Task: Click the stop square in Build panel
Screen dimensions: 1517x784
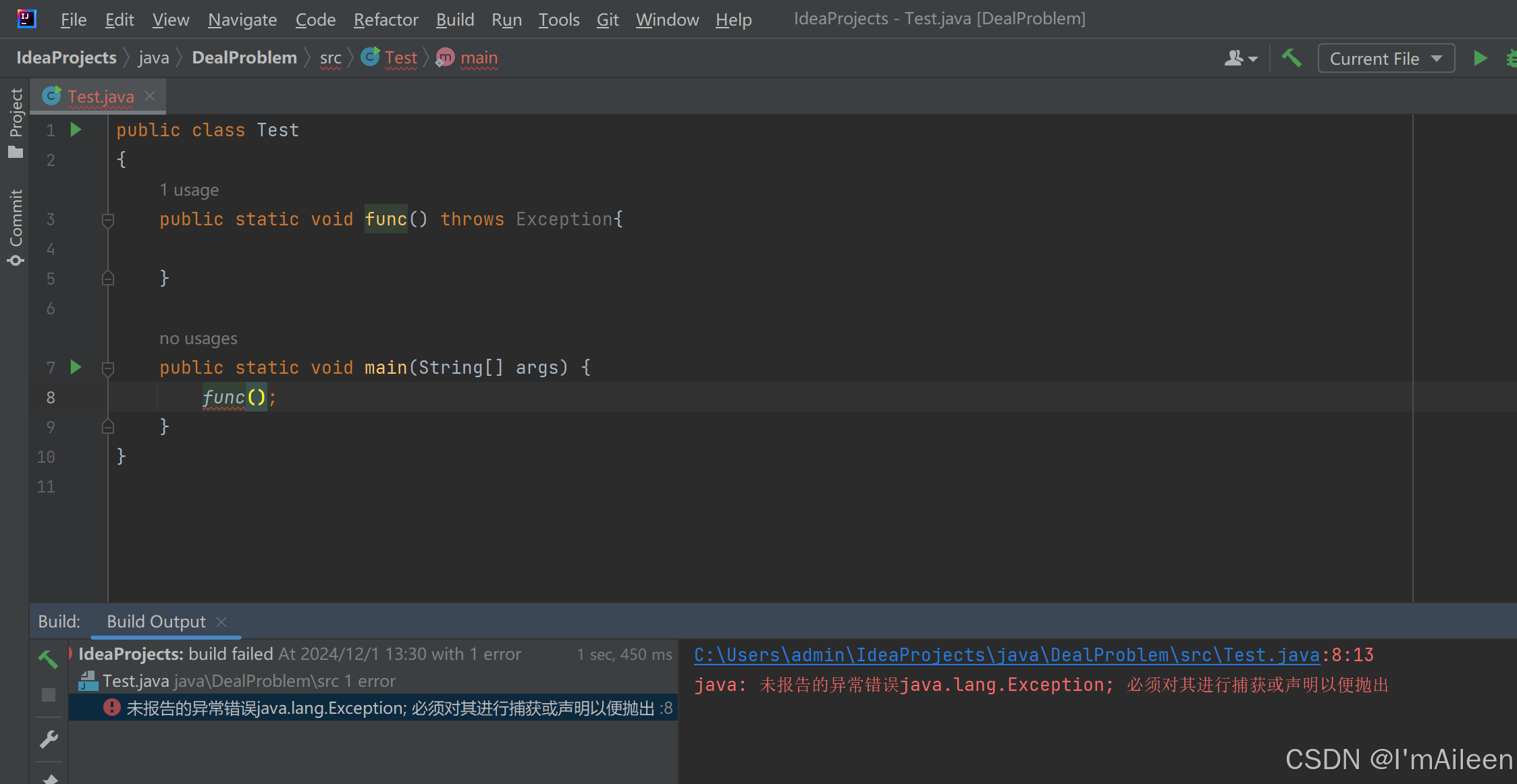Action: 48,695
